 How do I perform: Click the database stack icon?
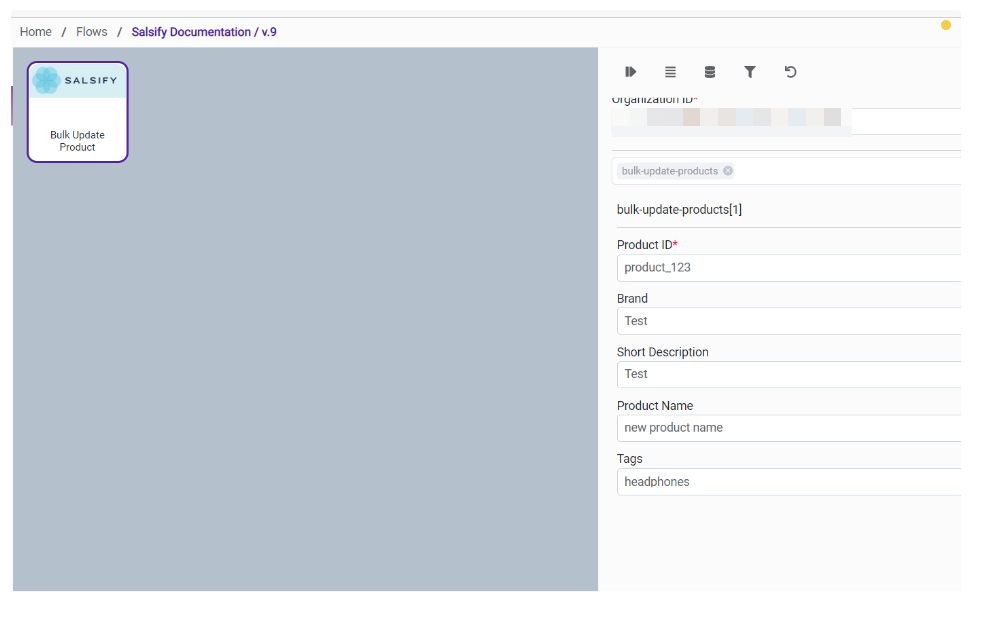click(x=710, y=72)
